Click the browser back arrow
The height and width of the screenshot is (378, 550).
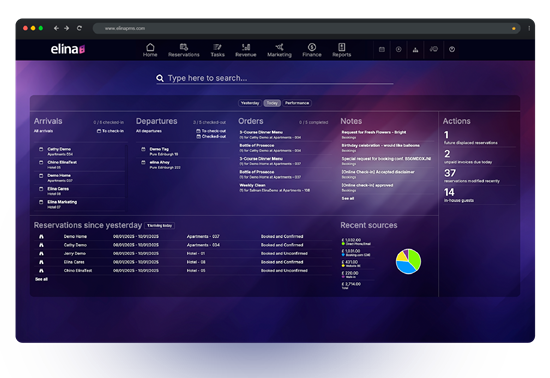click(56, 28)
